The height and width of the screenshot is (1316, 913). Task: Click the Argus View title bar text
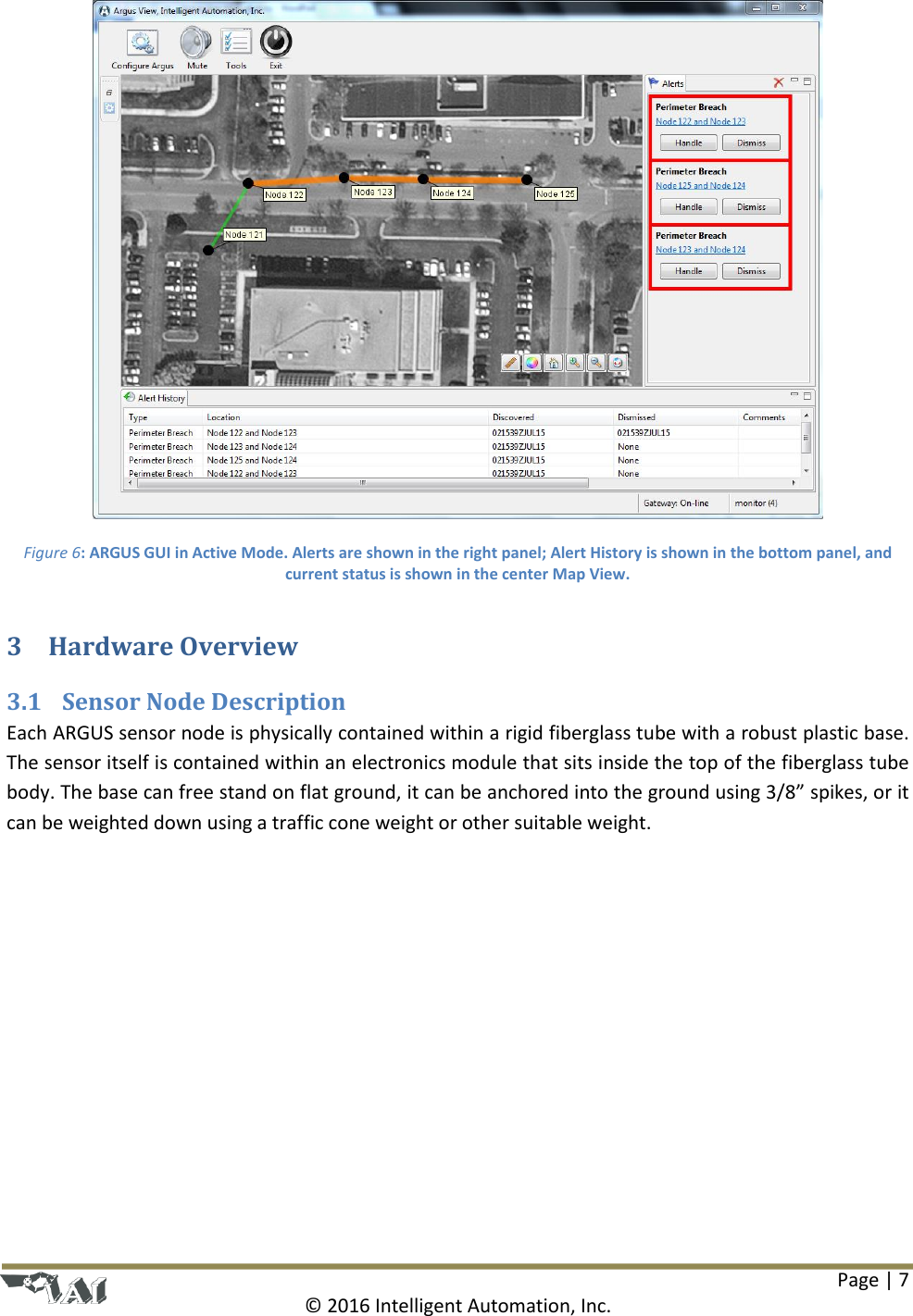pyautogui.click(x=189, y=11)
